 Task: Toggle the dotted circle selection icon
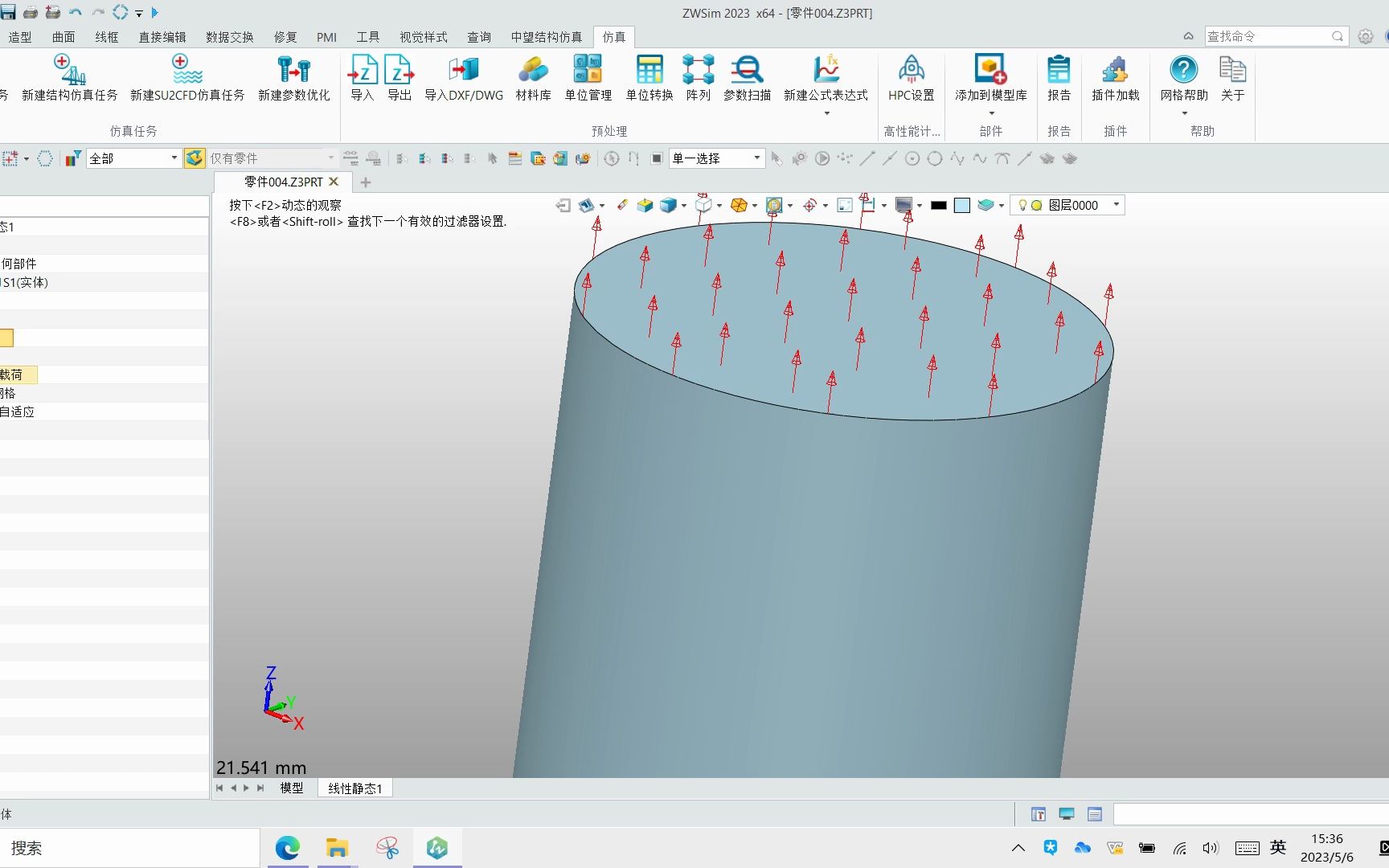click(45, 158)
